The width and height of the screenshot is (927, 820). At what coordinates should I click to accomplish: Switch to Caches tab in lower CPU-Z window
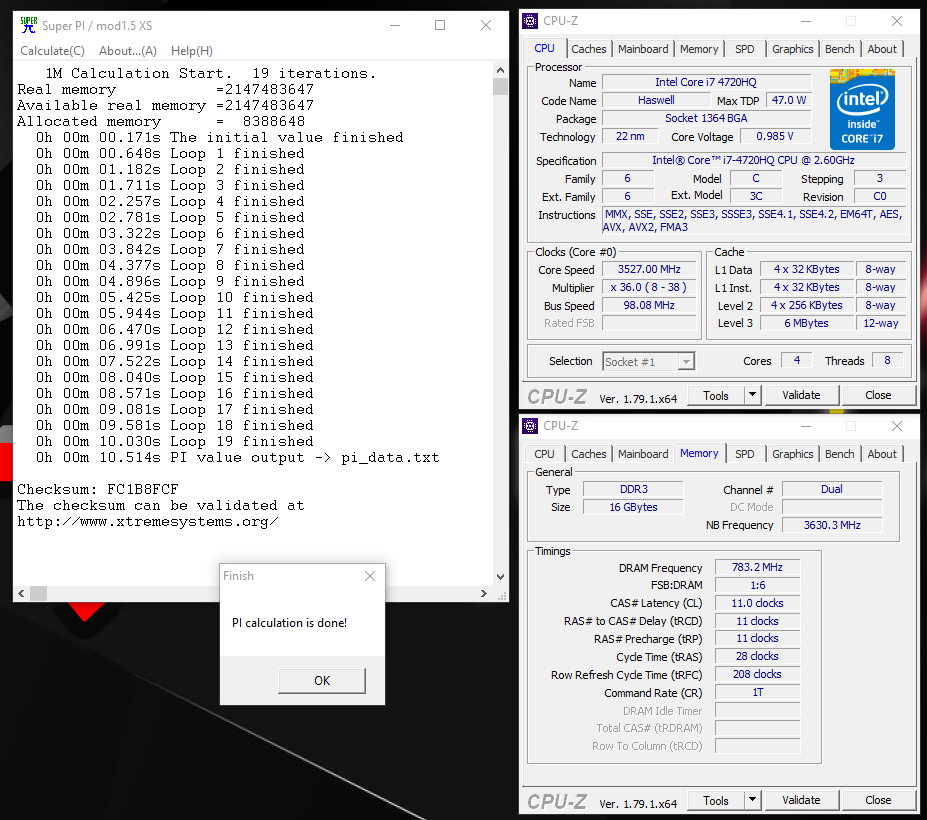click(x=589, y=454)
